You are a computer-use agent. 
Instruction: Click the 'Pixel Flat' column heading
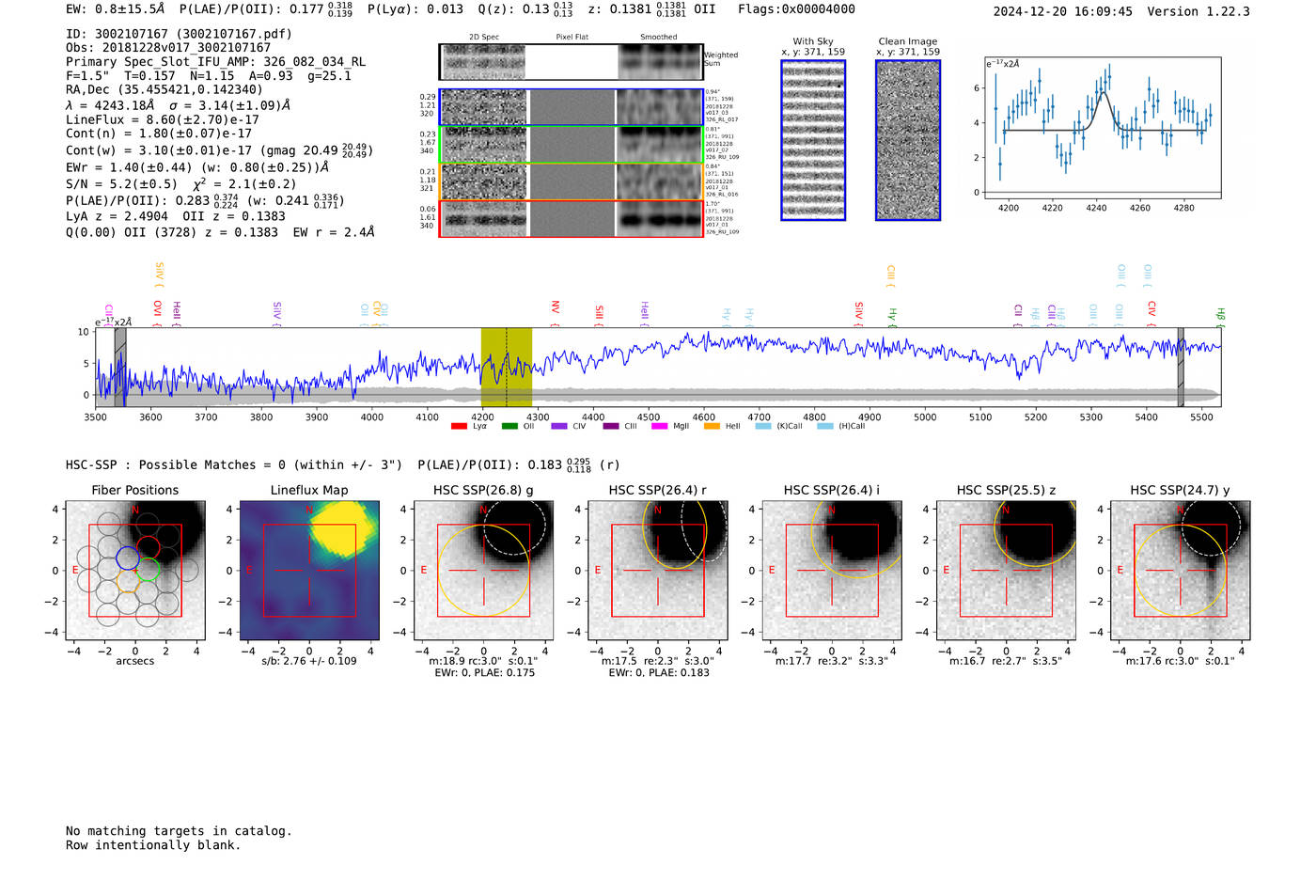pyautogui.click(x=572, y=38)
